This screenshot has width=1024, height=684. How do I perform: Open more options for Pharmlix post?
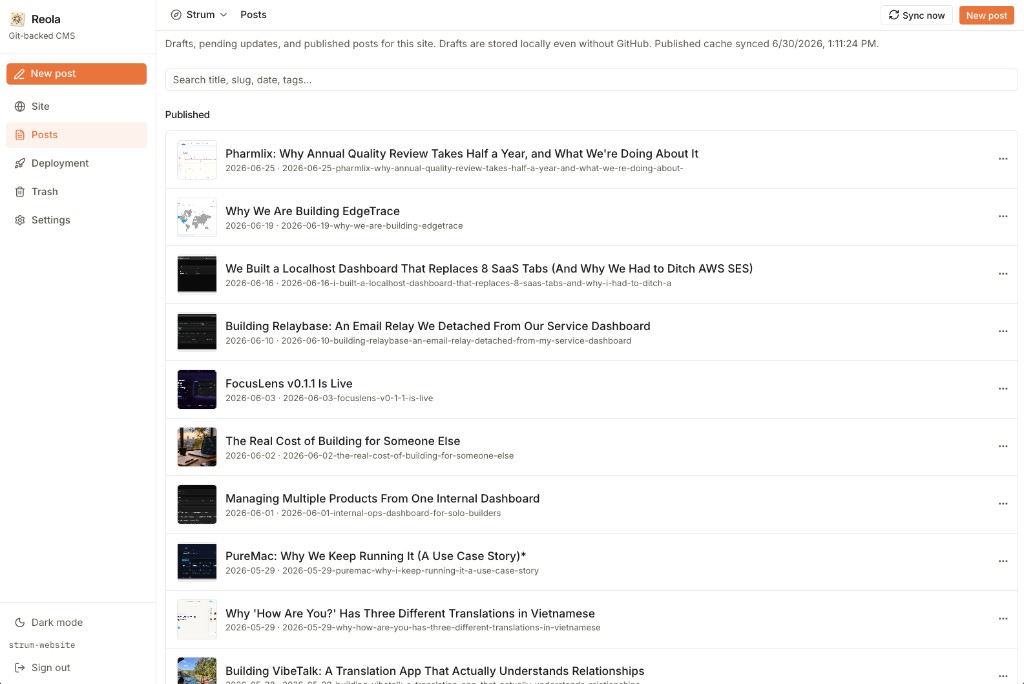pos(1002,159)
